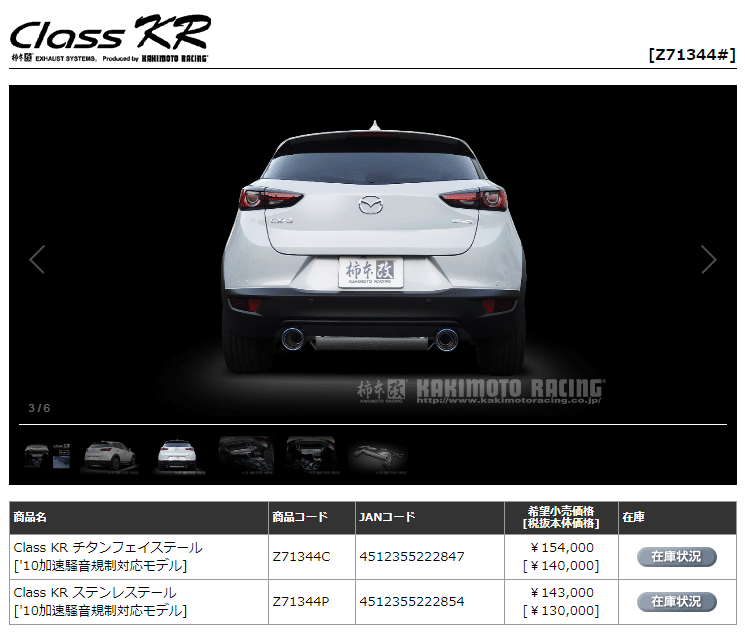
Task: Show the last thumbnail of exhaust pipe layout
Action: pyautogui.click(x=378, y=455)
